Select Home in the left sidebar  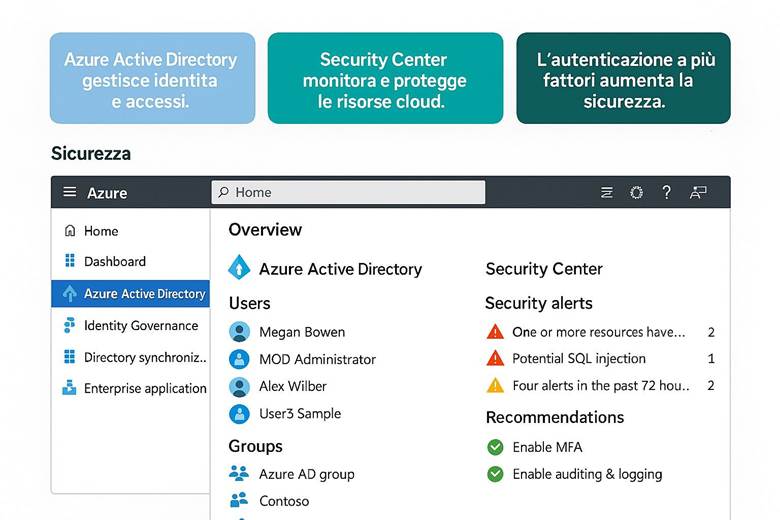click(100, 231)
